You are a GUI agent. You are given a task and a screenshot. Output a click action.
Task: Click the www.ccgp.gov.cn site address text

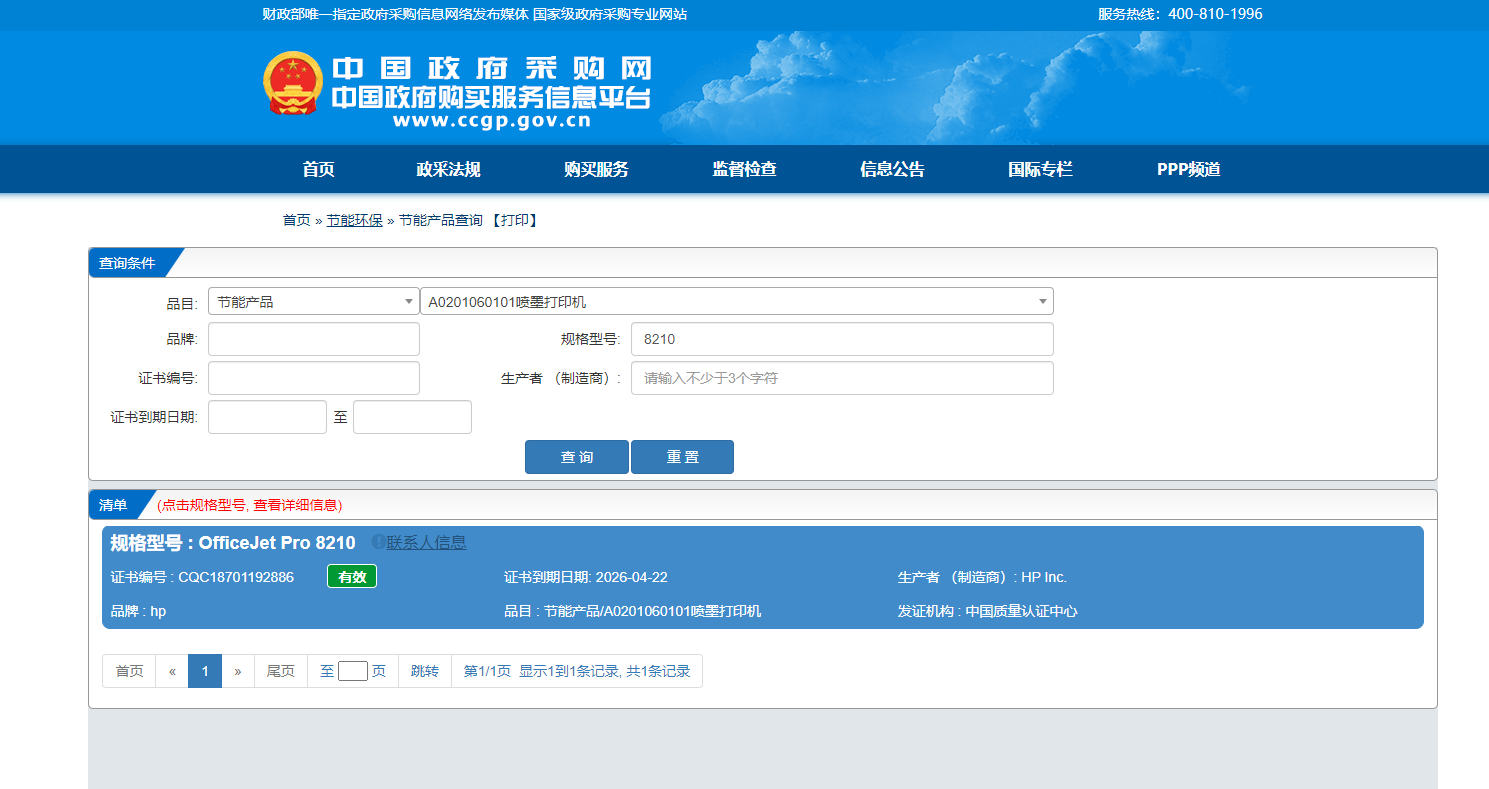tap(492, 121)
